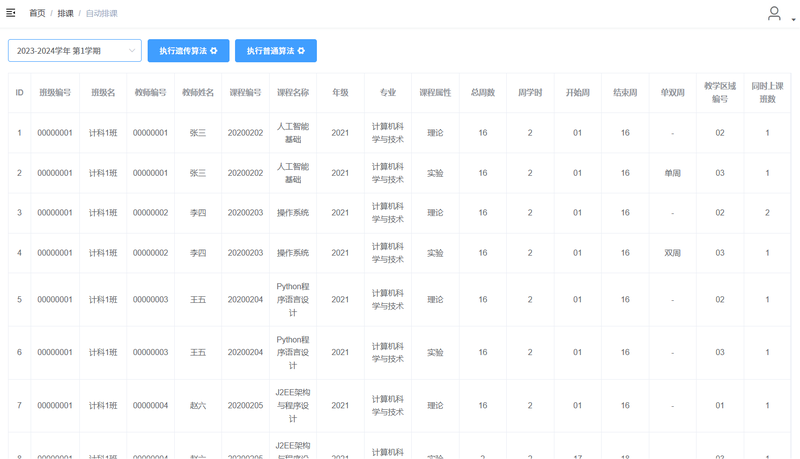Collapse the sidebar with the hamburger icon
This screenshot has width=800, height=459.
tap(11, 13)
